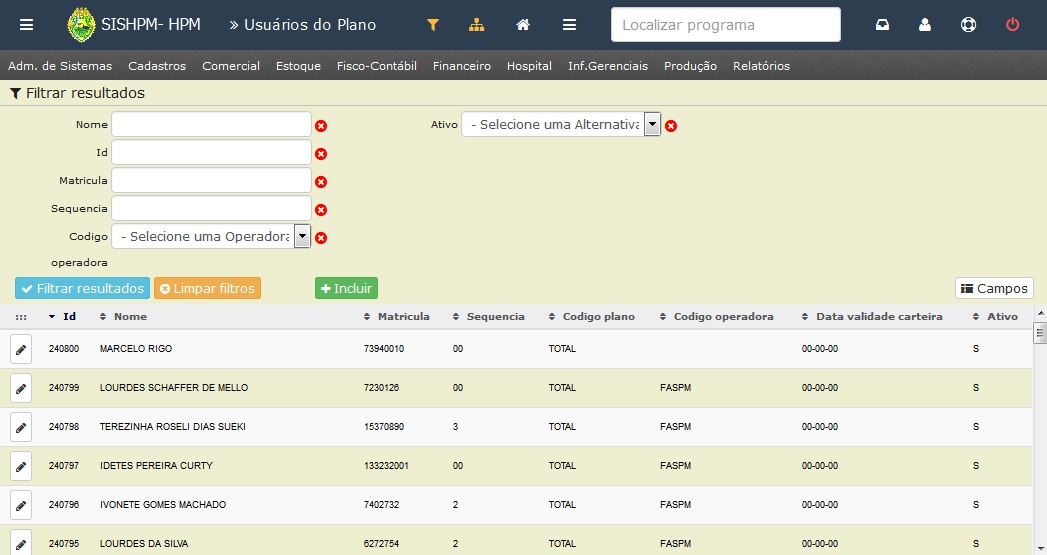This screenshot has width=1047, height=555.
Task: Open the user profile icon
Action: point(925,25)
